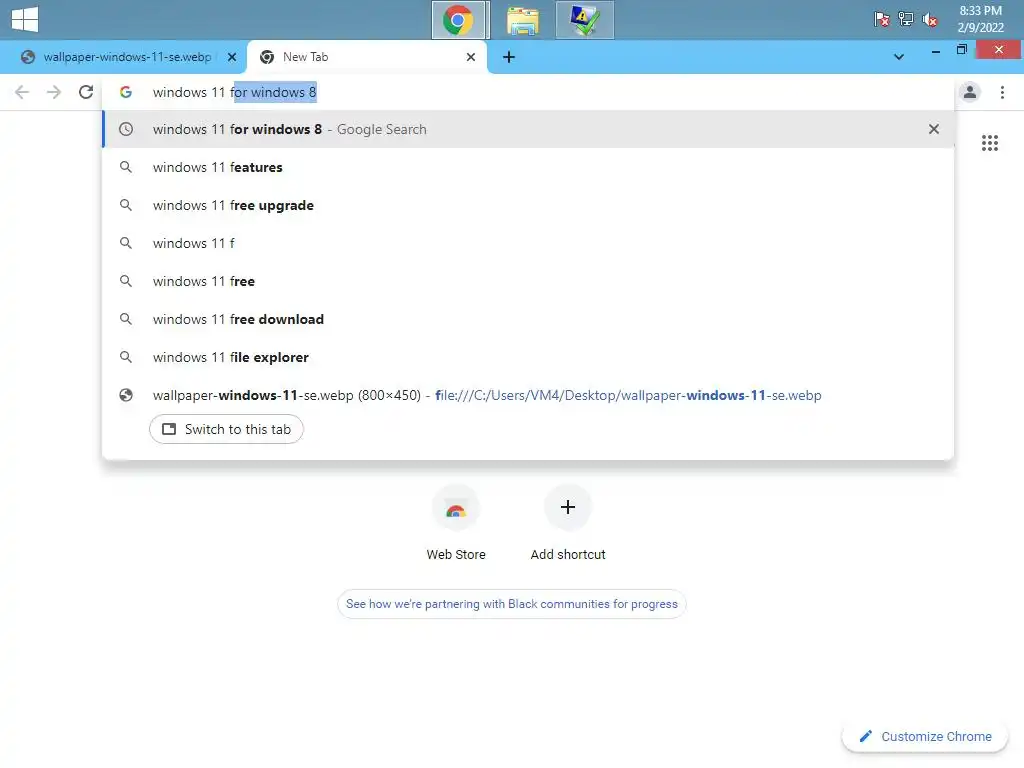This screenshot has height=768, width=1024.
Task: Select suggestion 'windows 11 free download'
Action: (528, 319)
